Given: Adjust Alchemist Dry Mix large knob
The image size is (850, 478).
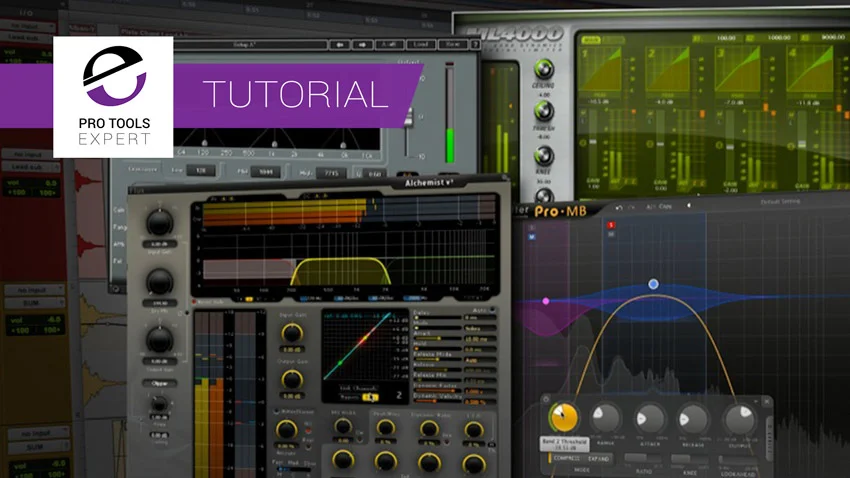Looking at the screenshot, I should 159,282.
